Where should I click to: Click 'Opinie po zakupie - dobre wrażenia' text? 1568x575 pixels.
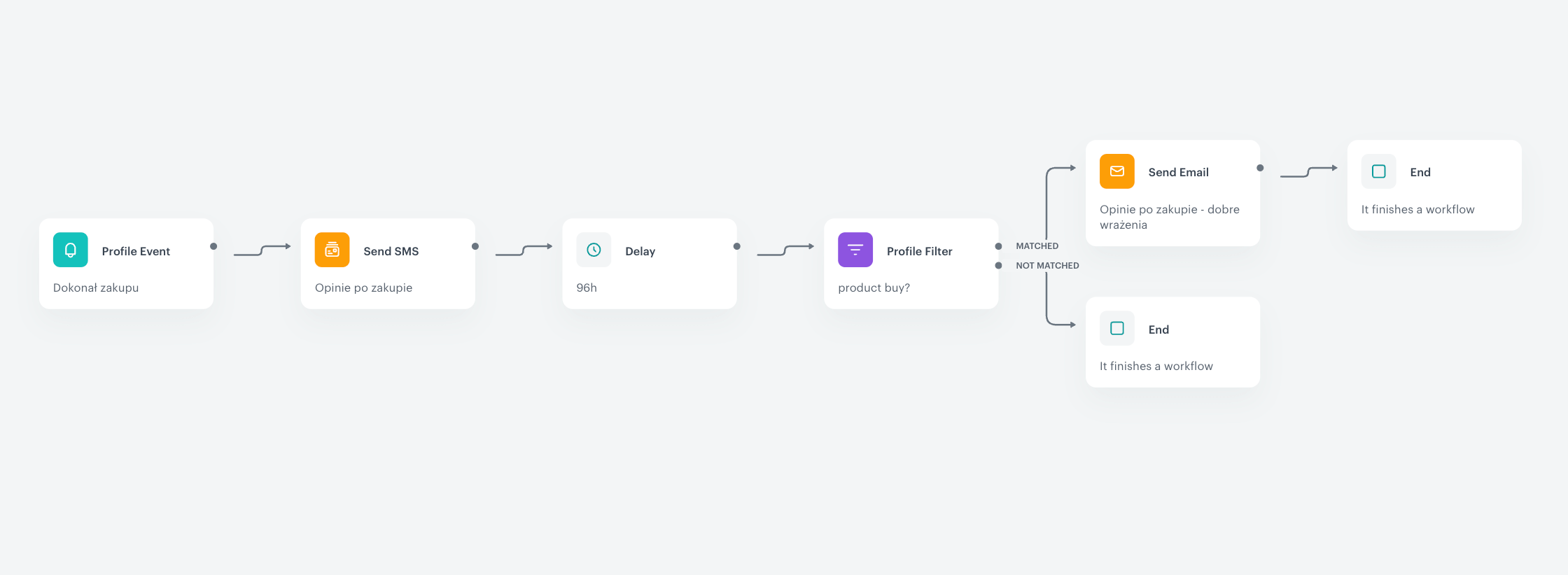click(x=1170, y=217)
